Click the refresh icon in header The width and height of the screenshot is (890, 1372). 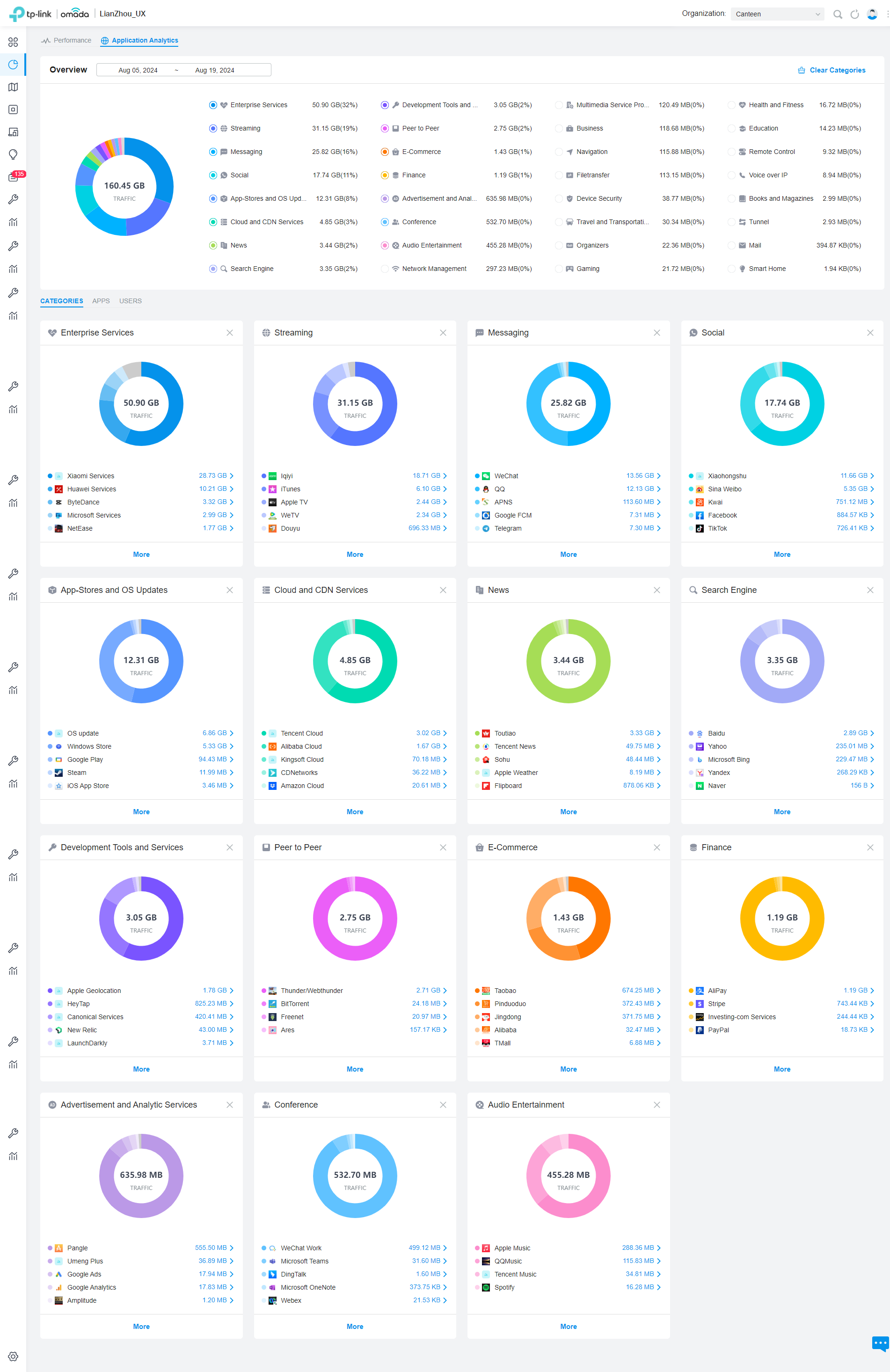855,14
